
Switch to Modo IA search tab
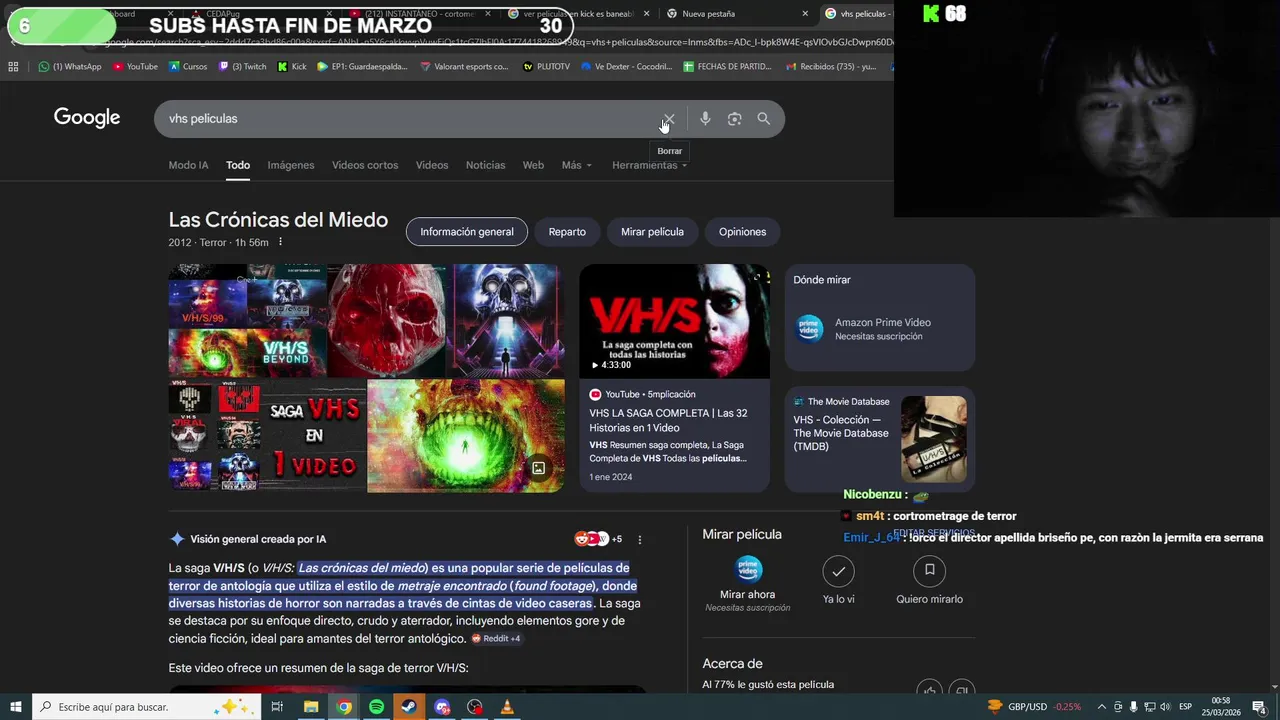click(x=188, y=165)
